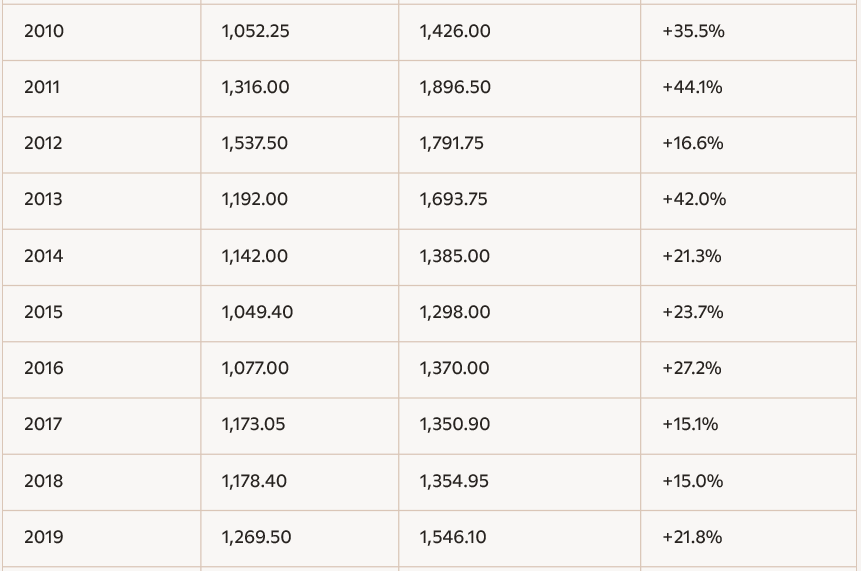Select the 1,142.00 value in 2014 row
Viewport: 861px width, 571px height.
pyautogui.click(x=254, y=256)
